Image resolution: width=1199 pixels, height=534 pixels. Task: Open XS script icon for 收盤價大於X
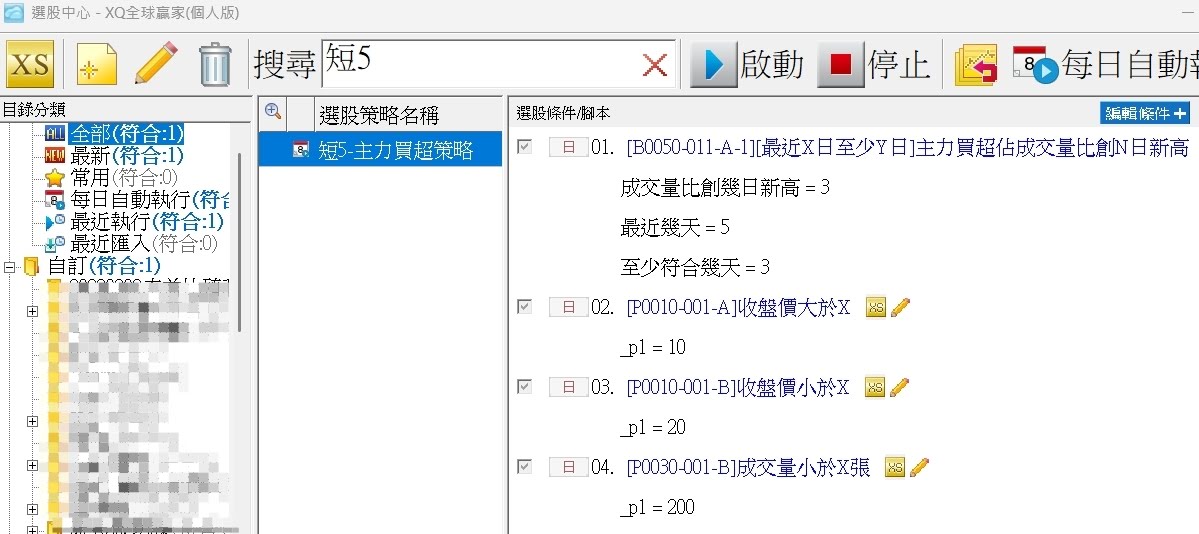[x=875, y=307]
